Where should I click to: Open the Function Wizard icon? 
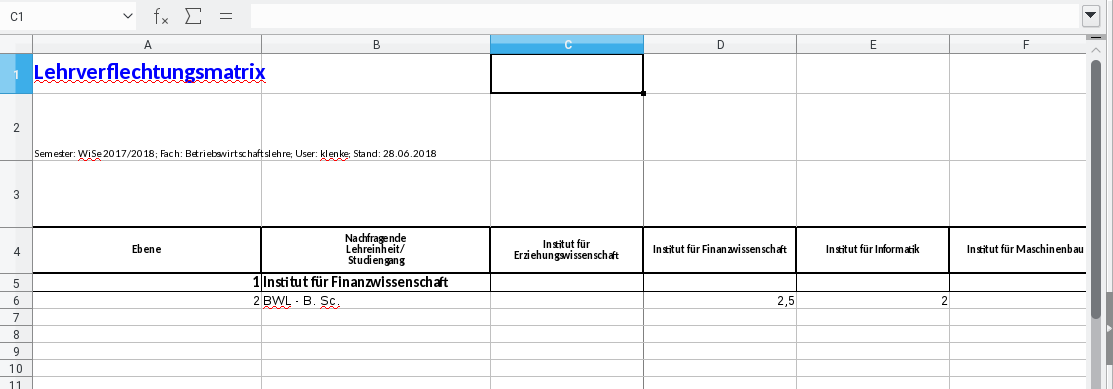pyautogui.click(x=161, y=16)
